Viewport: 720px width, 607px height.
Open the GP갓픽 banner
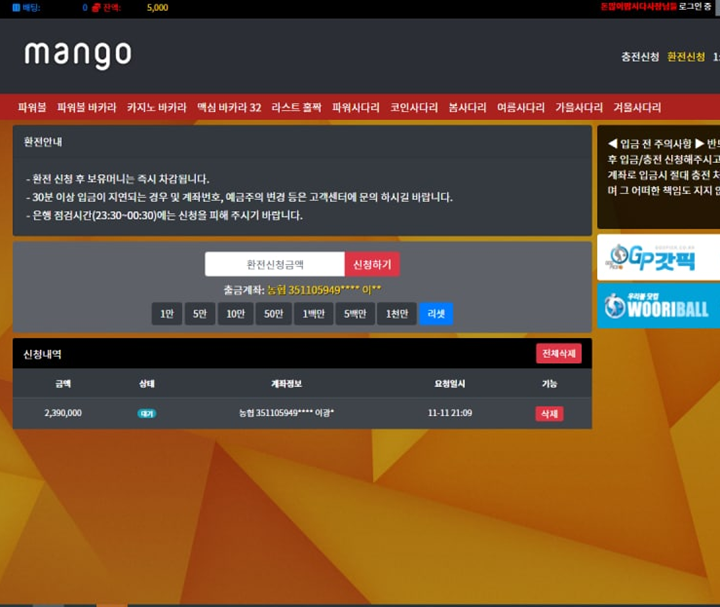tap(658, 258)
